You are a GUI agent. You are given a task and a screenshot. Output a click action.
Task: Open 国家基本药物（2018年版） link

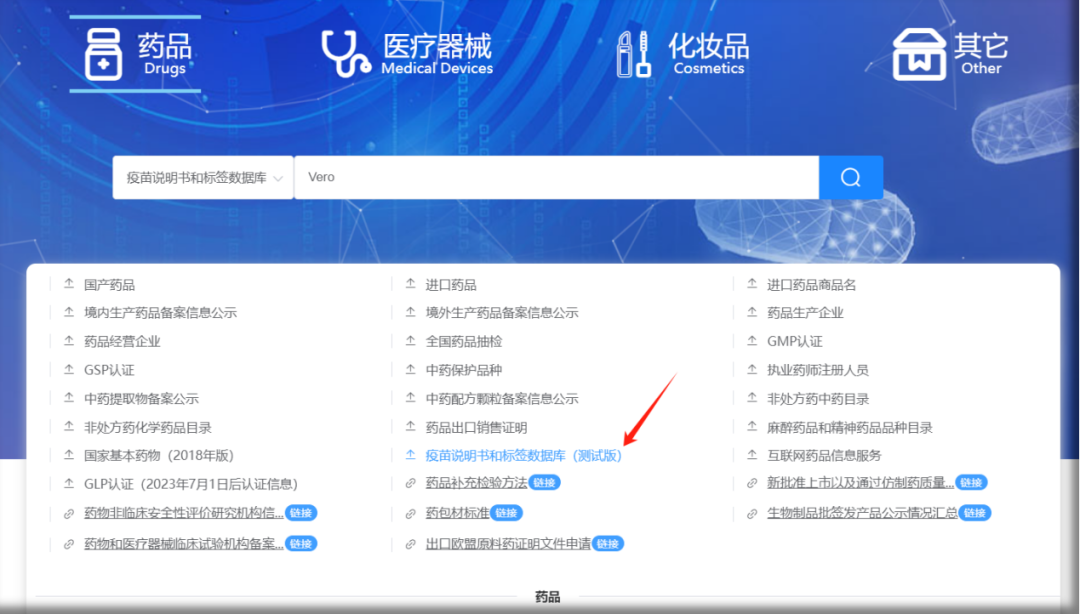coord(159,456)
